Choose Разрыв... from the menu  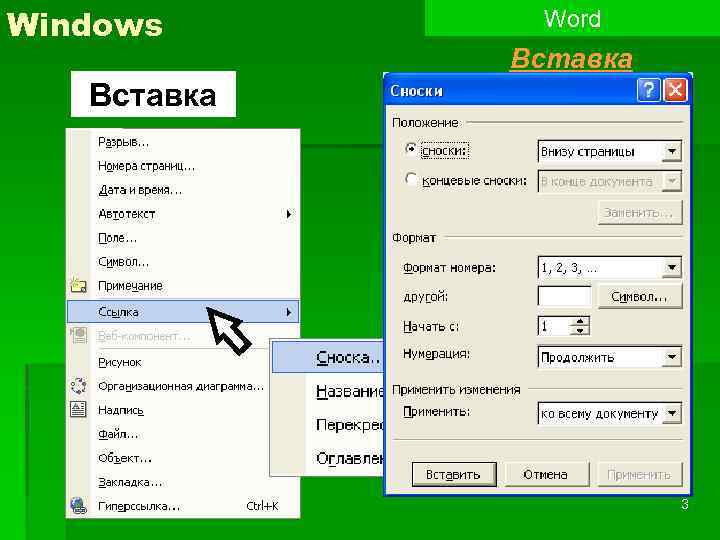[183, 142]
